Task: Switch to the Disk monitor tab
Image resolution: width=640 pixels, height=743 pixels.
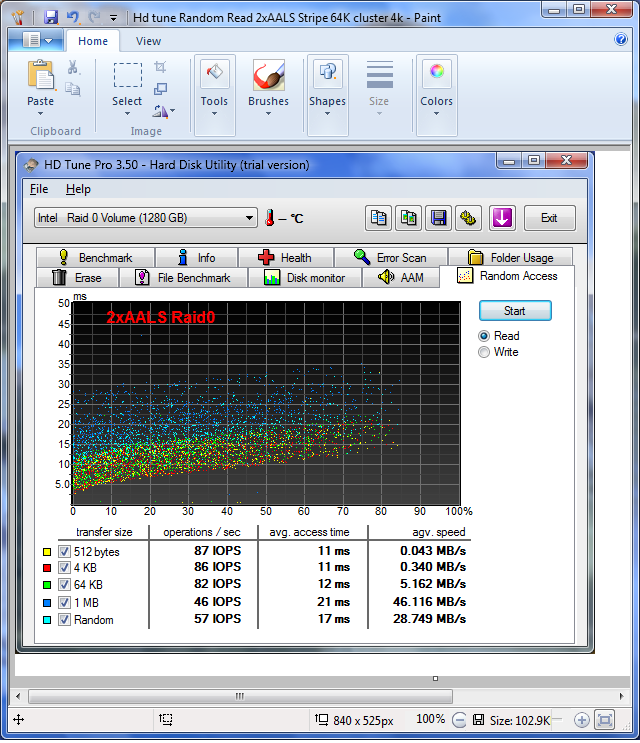Action: coord(305,278)
